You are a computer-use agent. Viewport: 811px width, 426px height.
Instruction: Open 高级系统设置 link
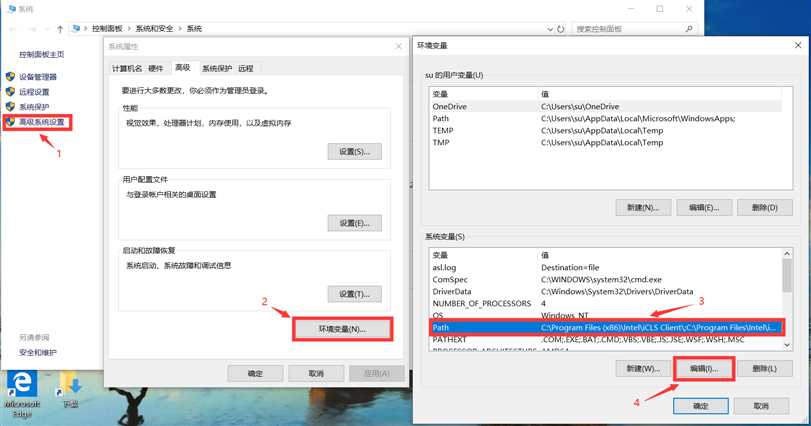click(x=41, y=122)
